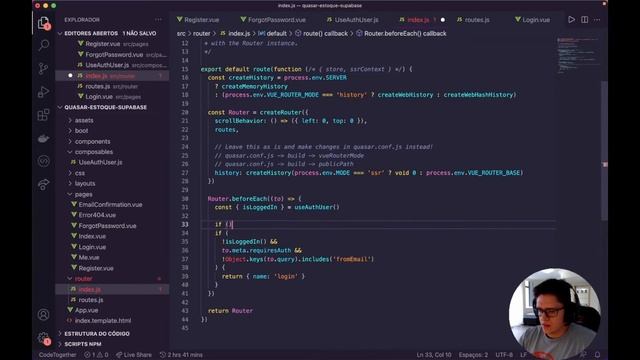
Task: Switch to the Register.vue tab
Action: coord(198,20)
